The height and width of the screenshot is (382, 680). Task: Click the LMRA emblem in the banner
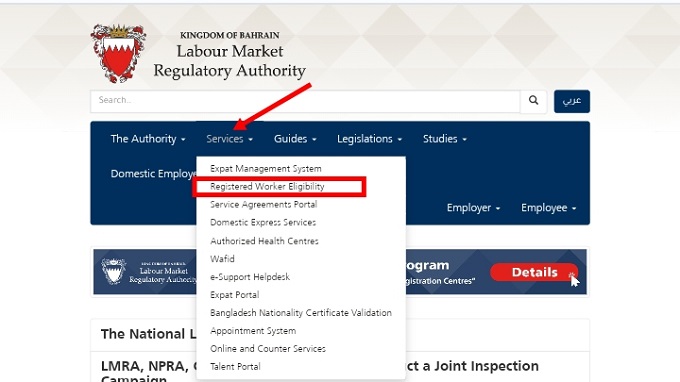click(114, 271)
